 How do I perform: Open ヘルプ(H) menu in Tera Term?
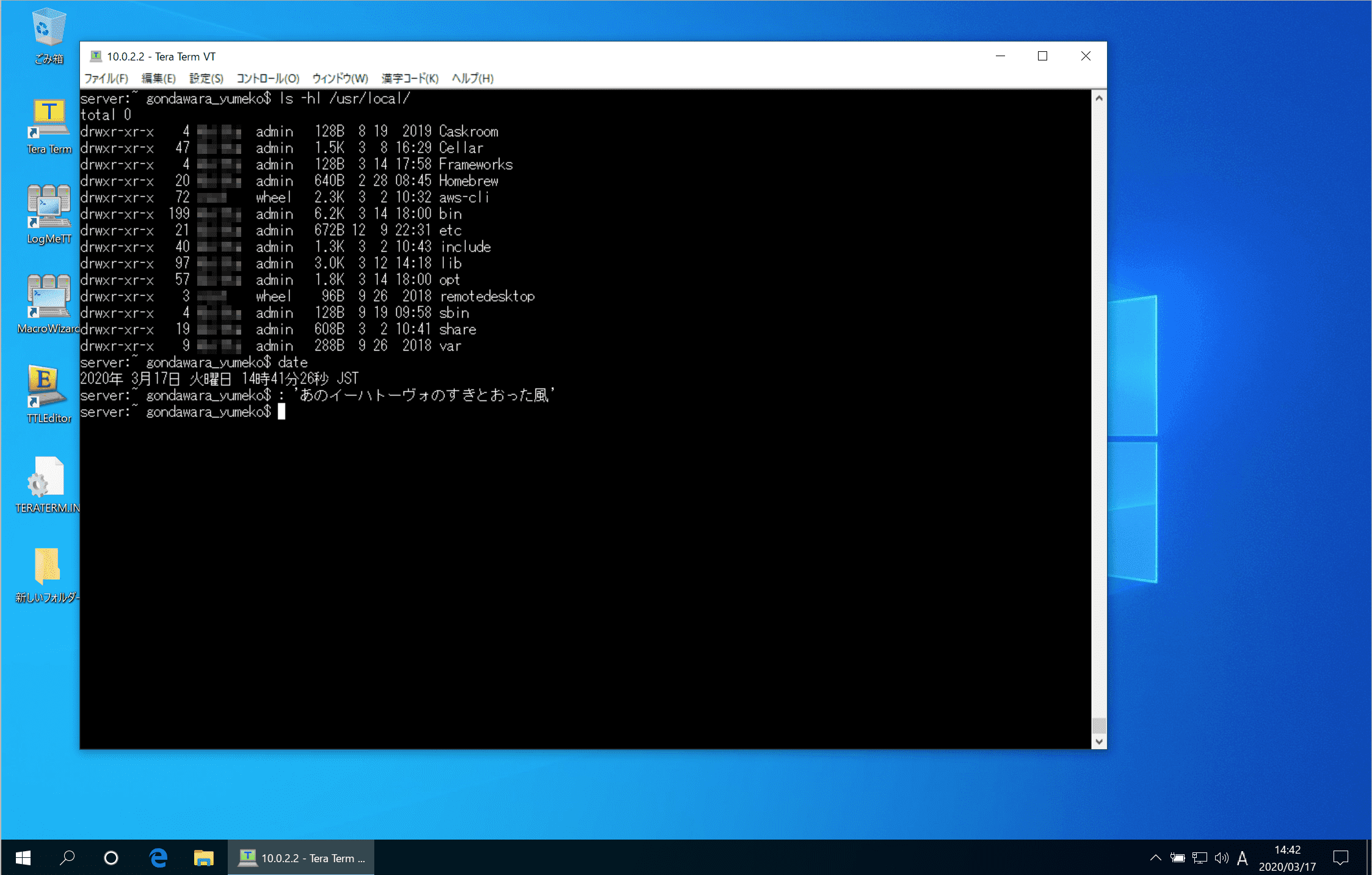click(470, 78)
